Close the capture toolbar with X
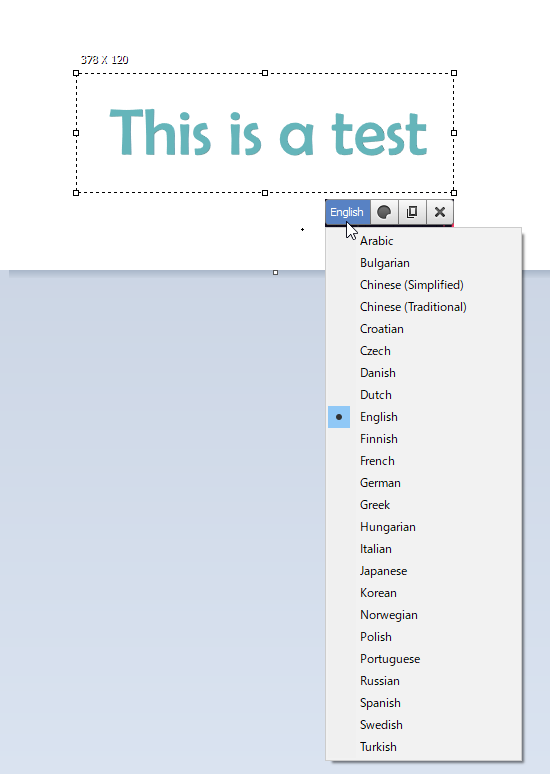 coord(439,212)
